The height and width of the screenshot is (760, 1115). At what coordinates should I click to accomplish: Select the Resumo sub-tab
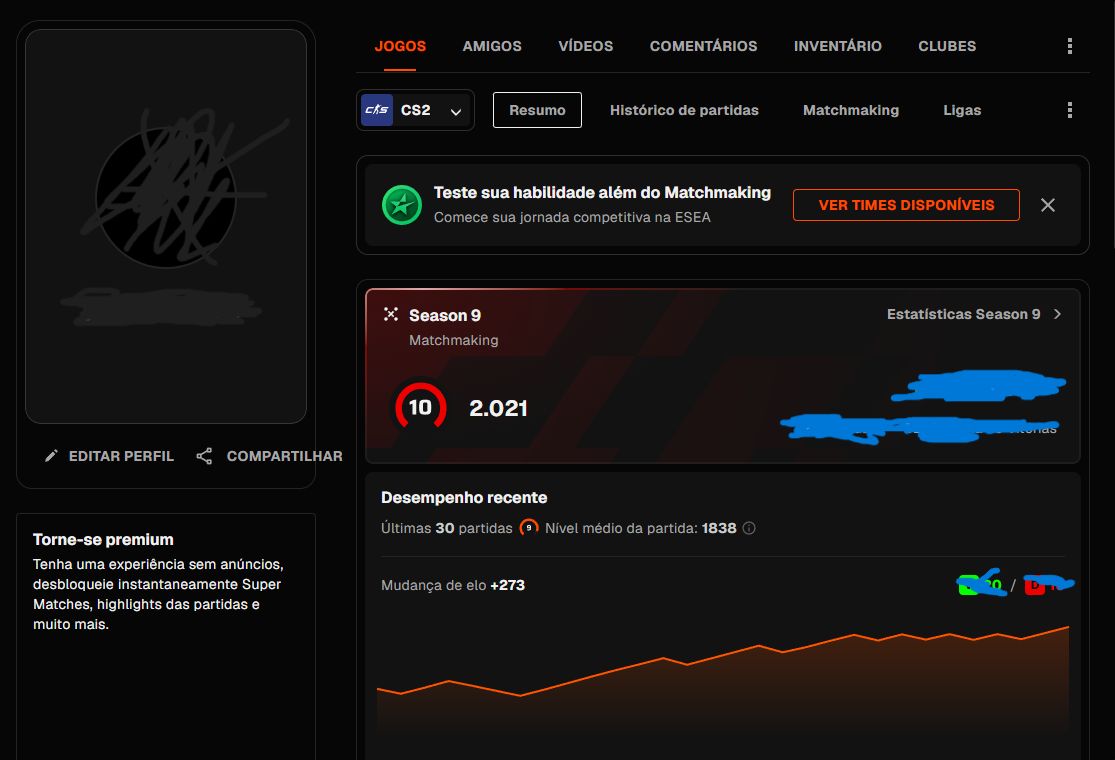coord(537,110)
